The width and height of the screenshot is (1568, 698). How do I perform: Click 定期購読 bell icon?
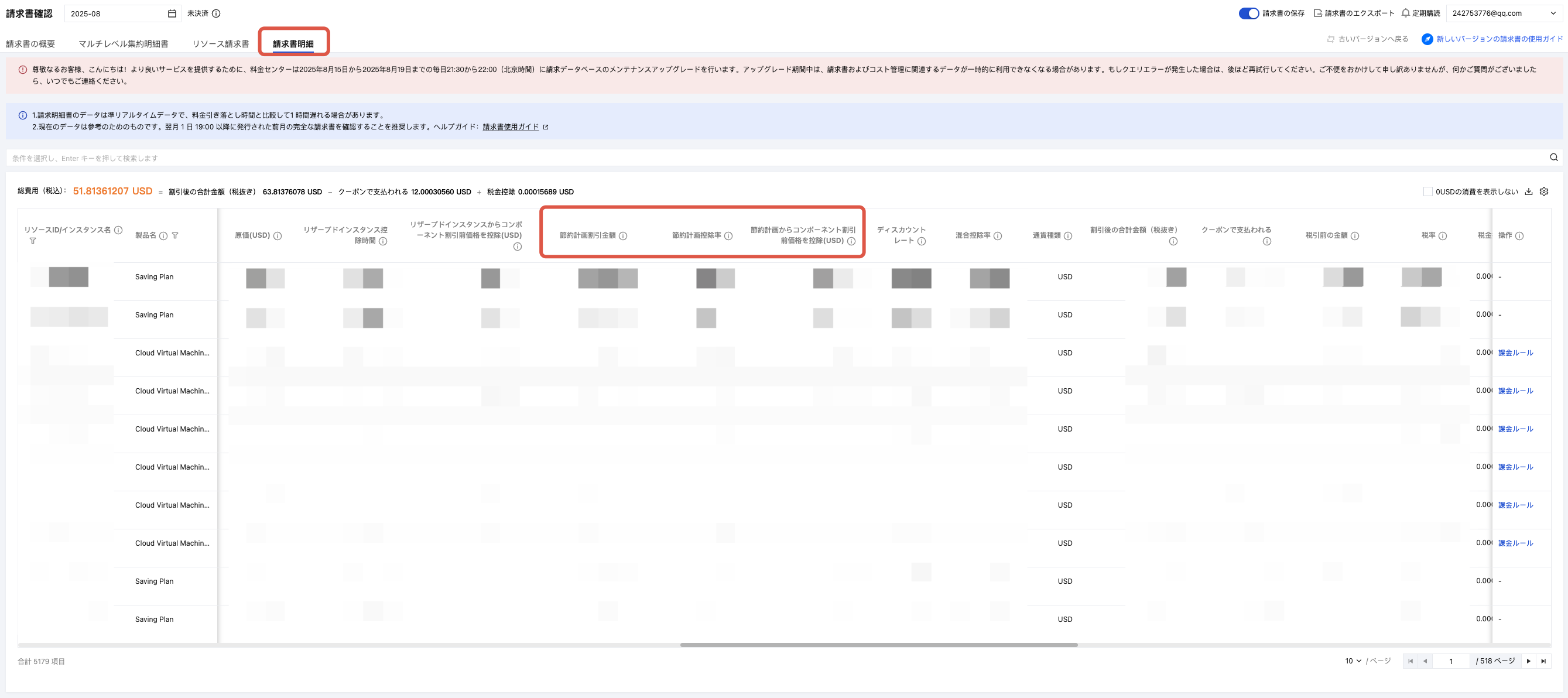pyautogui.click(x=1405, y=13)
